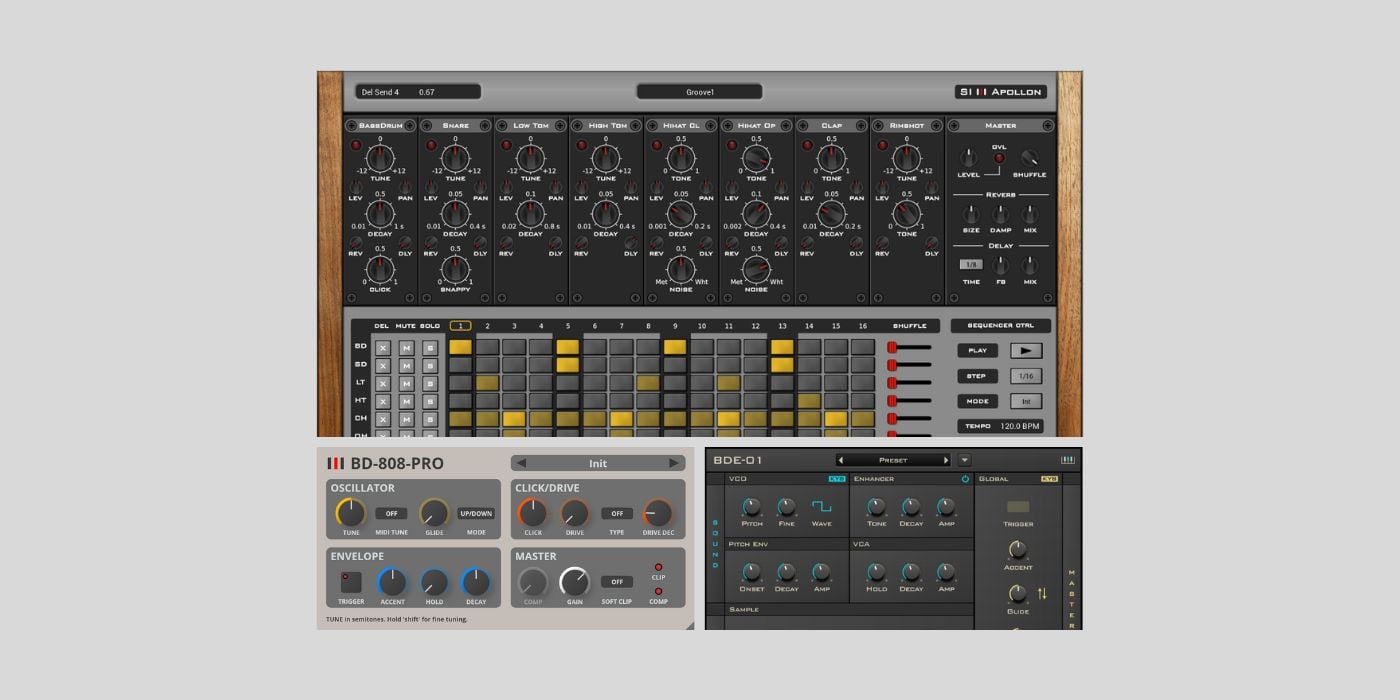This screenshot has height=700, width=1400.
Task: Select the square wave shape in BDE-01 VCO
Action: click(x=821, y=507)
